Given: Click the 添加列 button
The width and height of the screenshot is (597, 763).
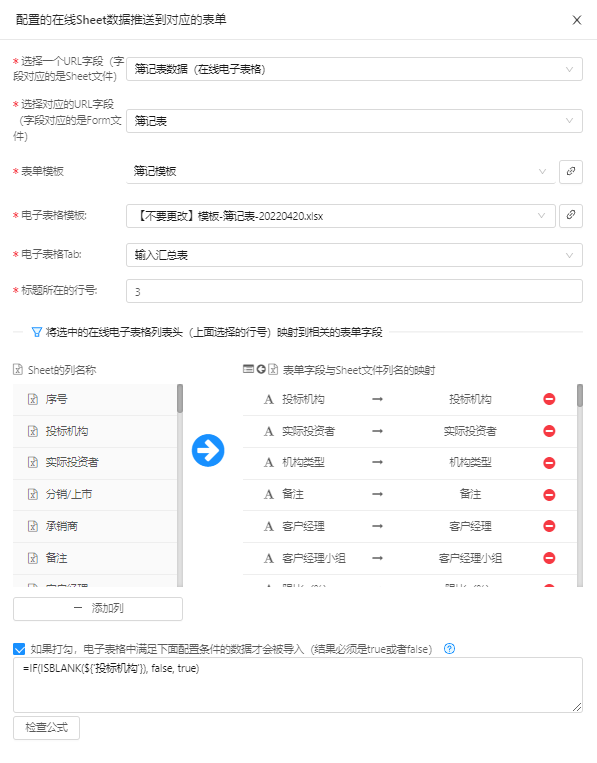Looking at the screenshot, I should click(x=98, y=608).
